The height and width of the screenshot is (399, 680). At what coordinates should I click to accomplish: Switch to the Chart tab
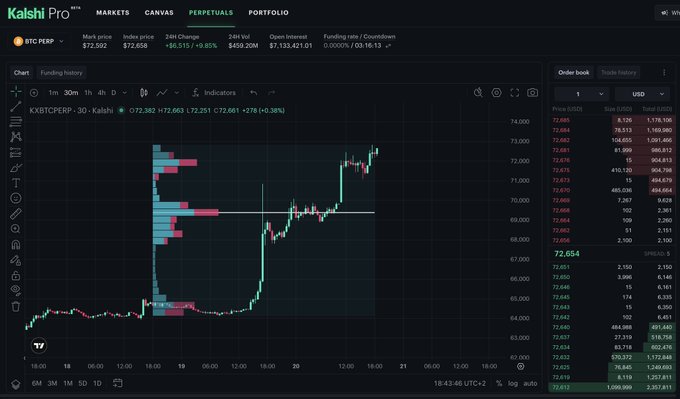pyautogui.click(x=21, y=72)
